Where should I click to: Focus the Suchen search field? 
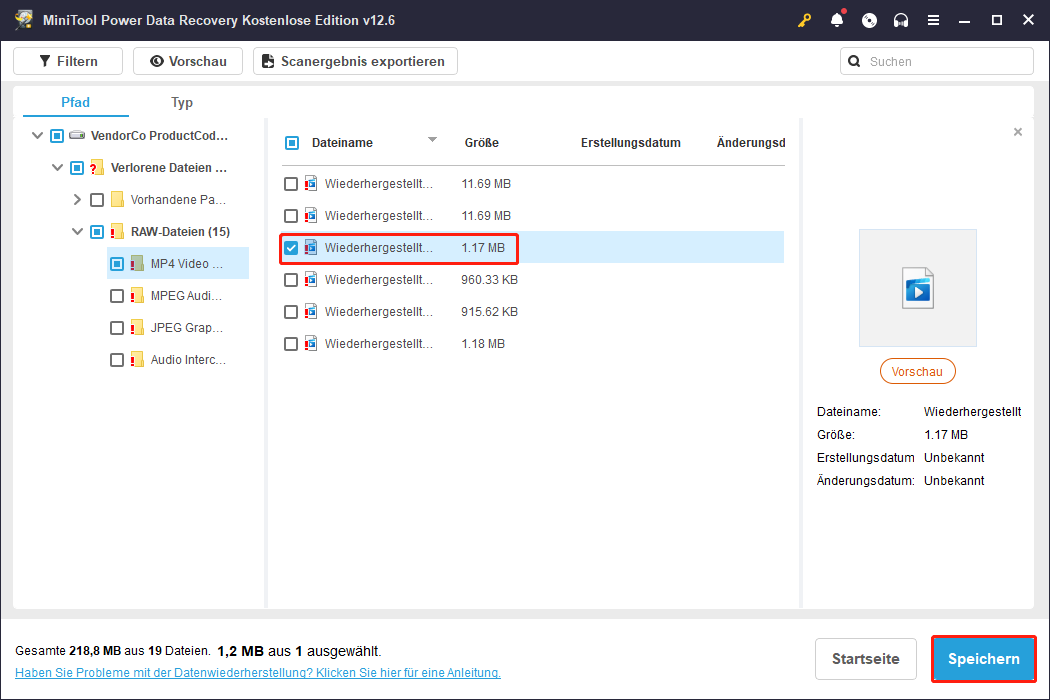tap(936, 61)
